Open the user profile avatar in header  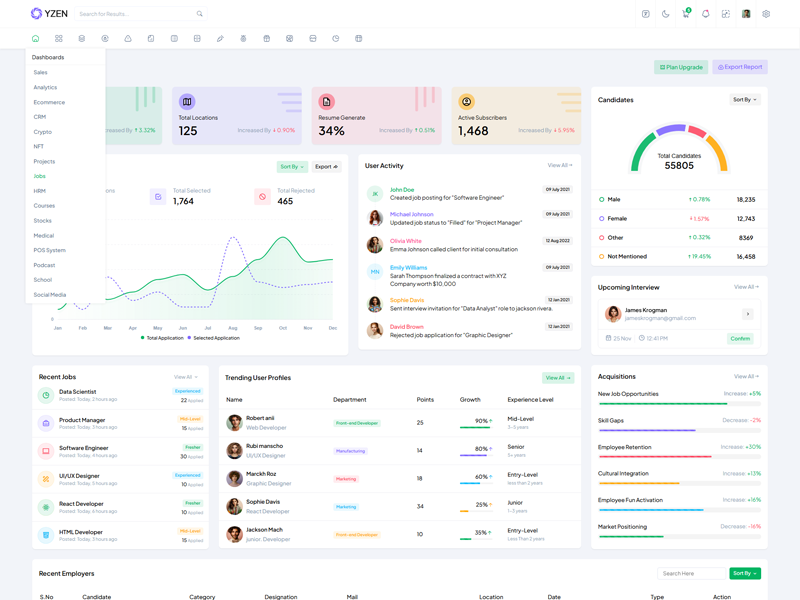[x=746, y=14]
